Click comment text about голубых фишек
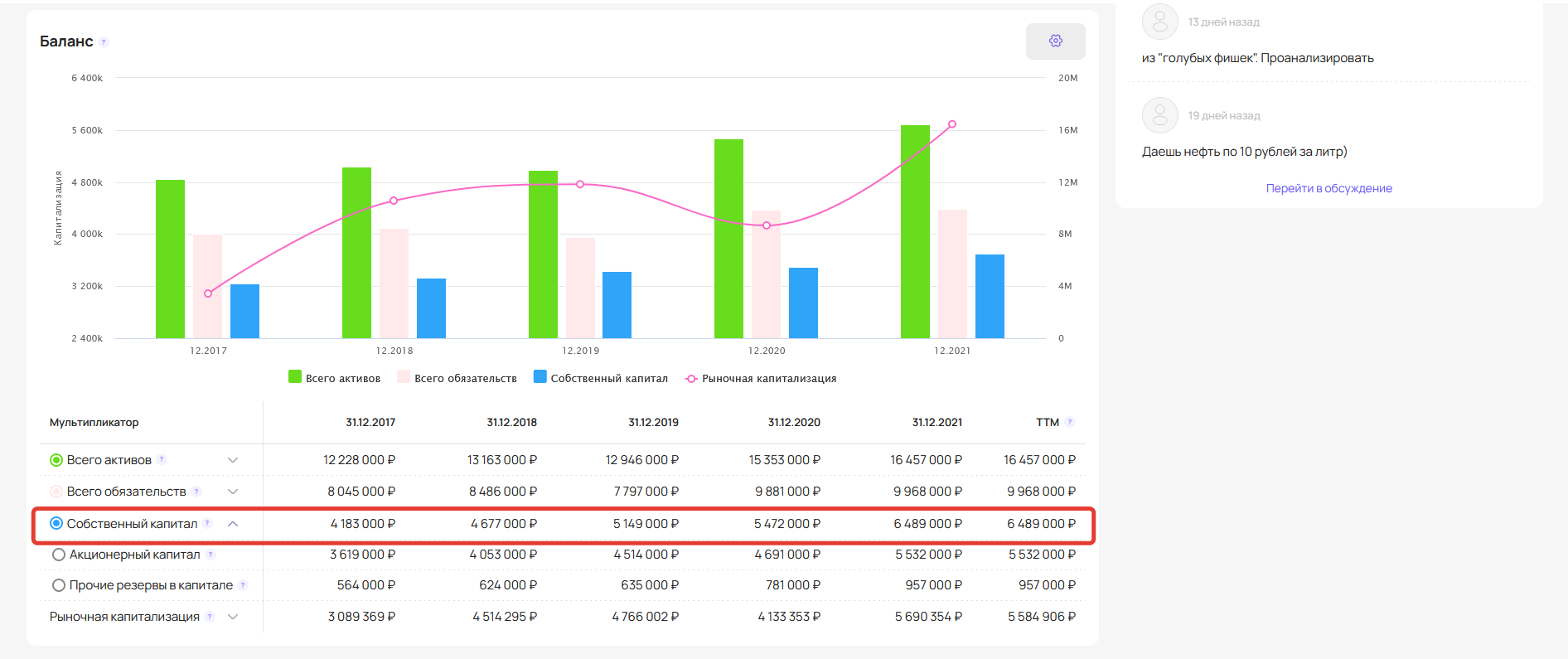Screen dimensions: 1568x659 click(x=1258, y=58)
